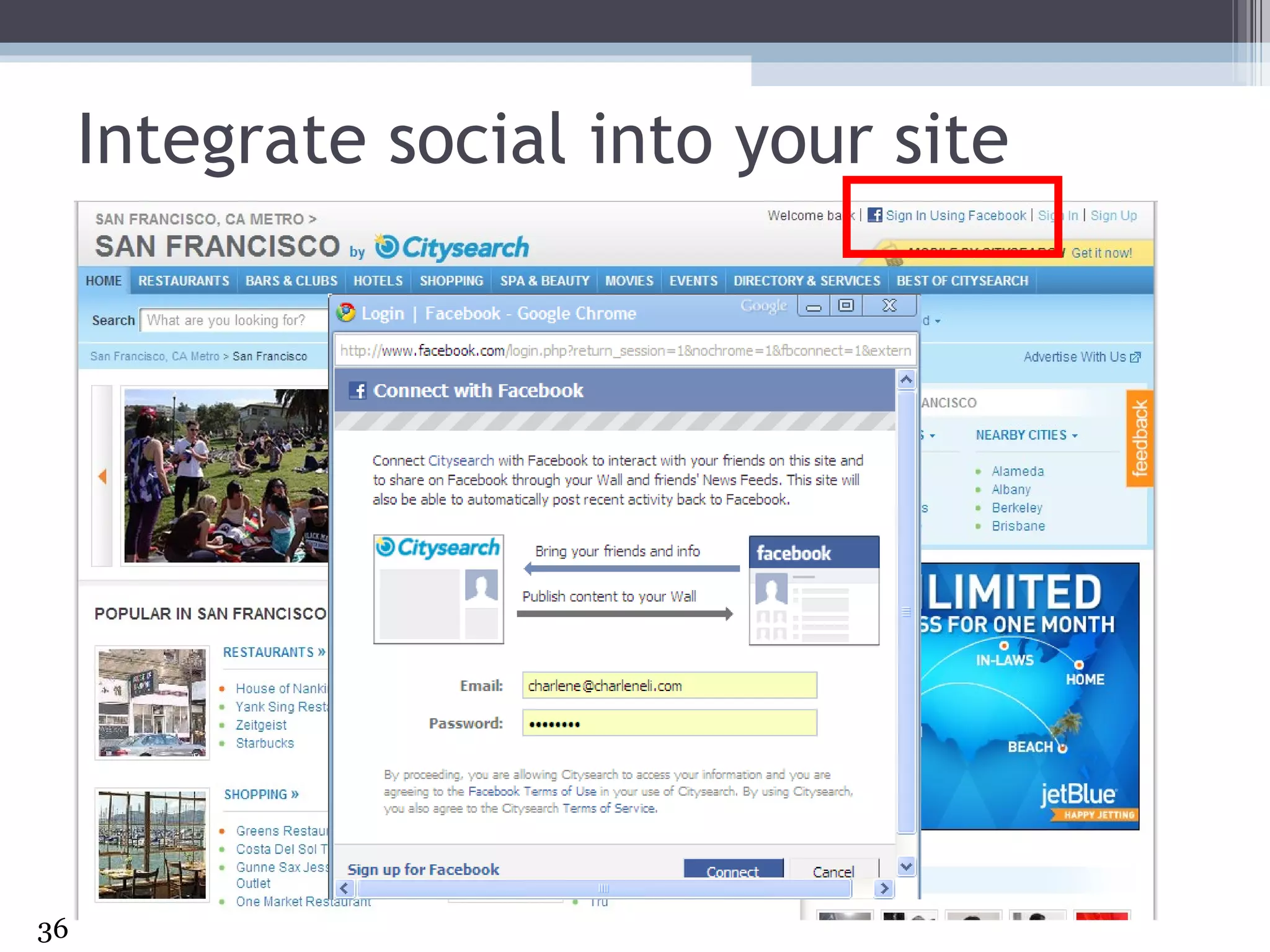Close the Facebook Login popup window
This screenshot has width=1270, height=952.
tap(889, 306)
